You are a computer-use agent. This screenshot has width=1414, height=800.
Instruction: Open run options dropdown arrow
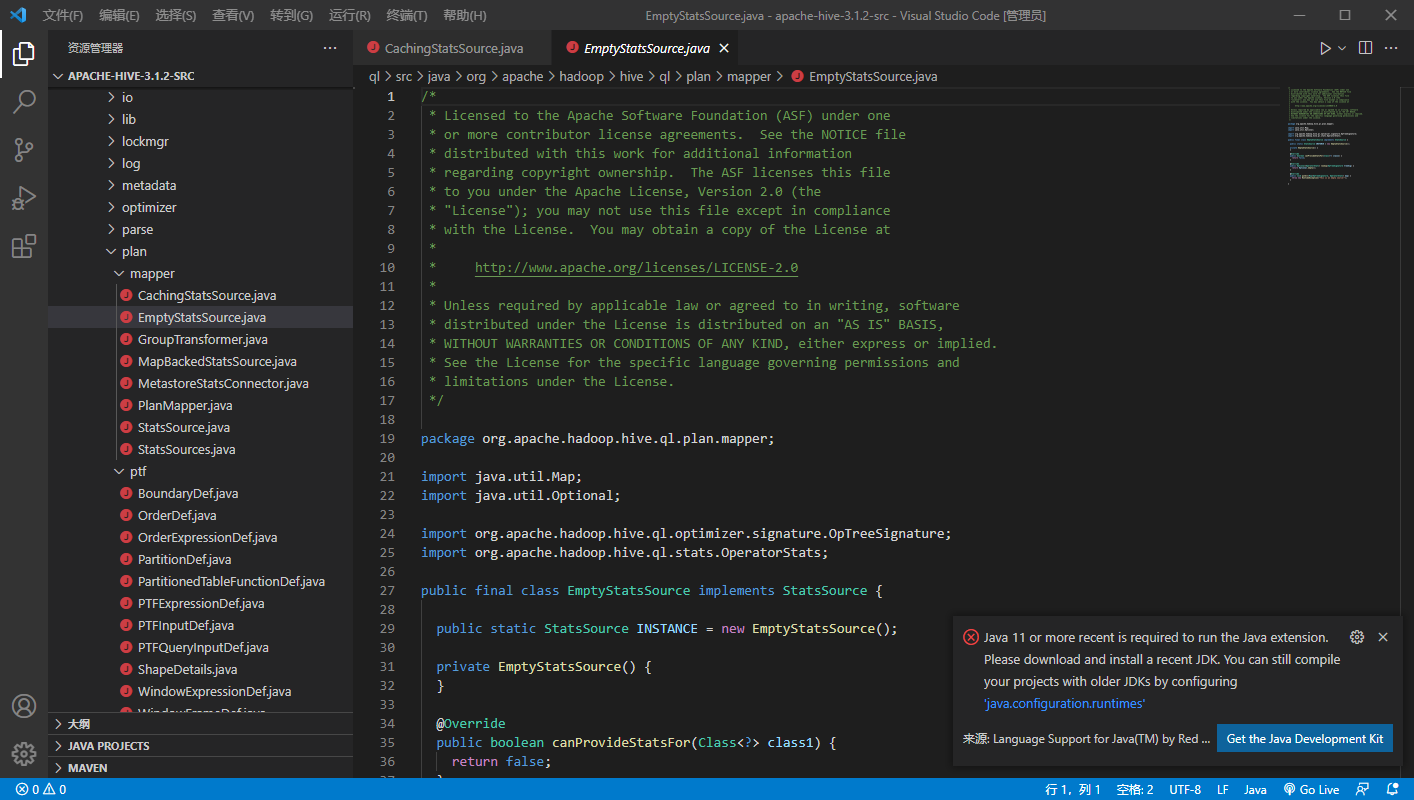pyautogui.click(x=1342, y=48)
